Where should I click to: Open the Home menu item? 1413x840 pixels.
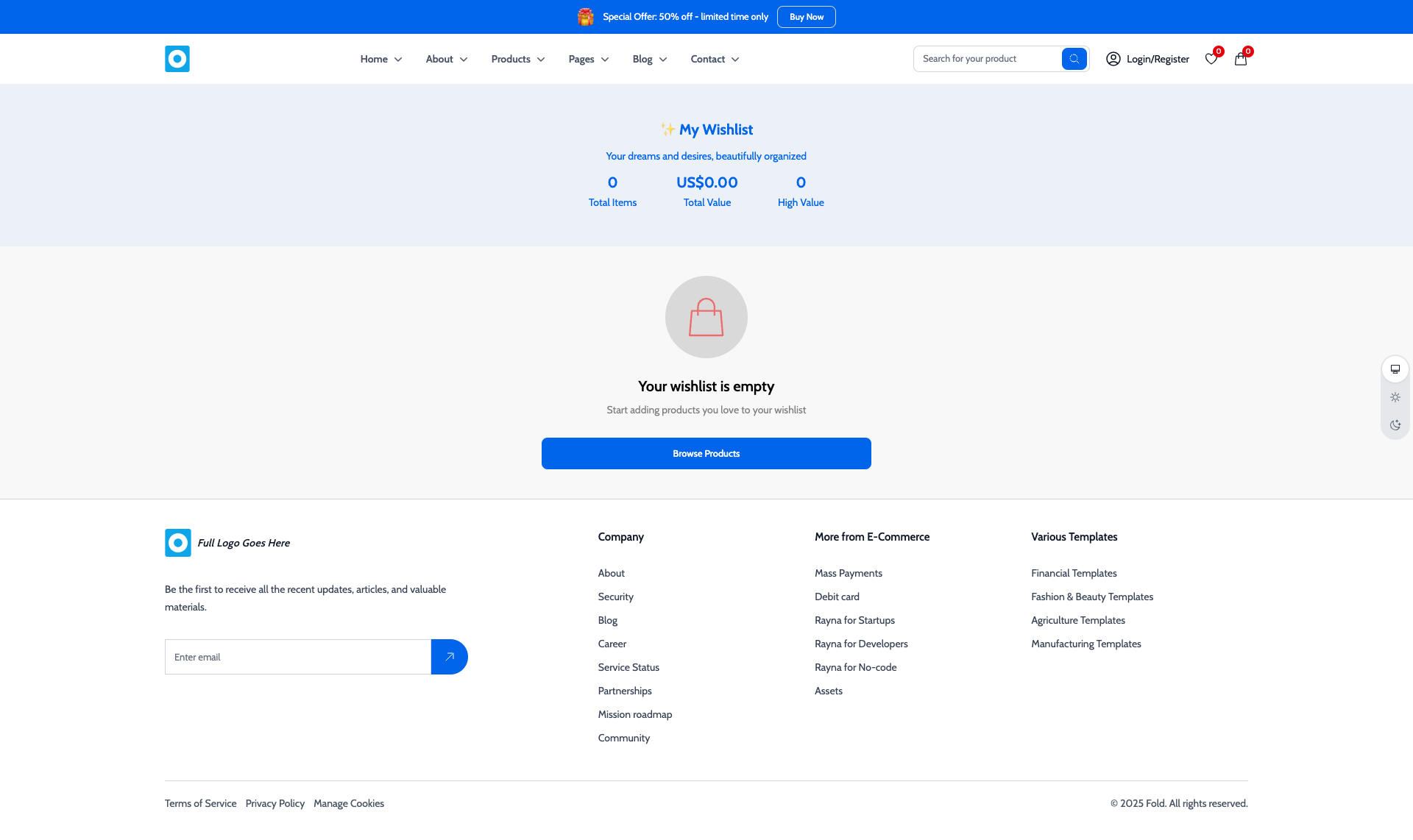(380, 59)
